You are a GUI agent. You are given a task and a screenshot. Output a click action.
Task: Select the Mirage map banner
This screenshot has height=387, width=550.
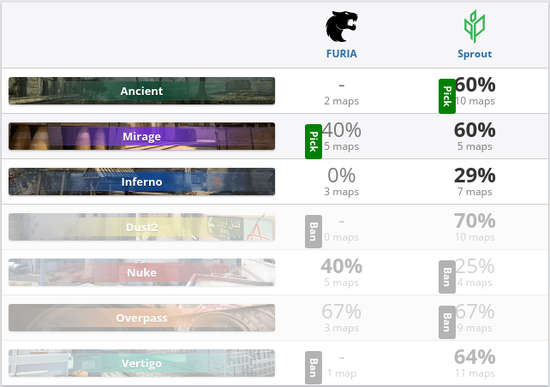tap(142, 136)
